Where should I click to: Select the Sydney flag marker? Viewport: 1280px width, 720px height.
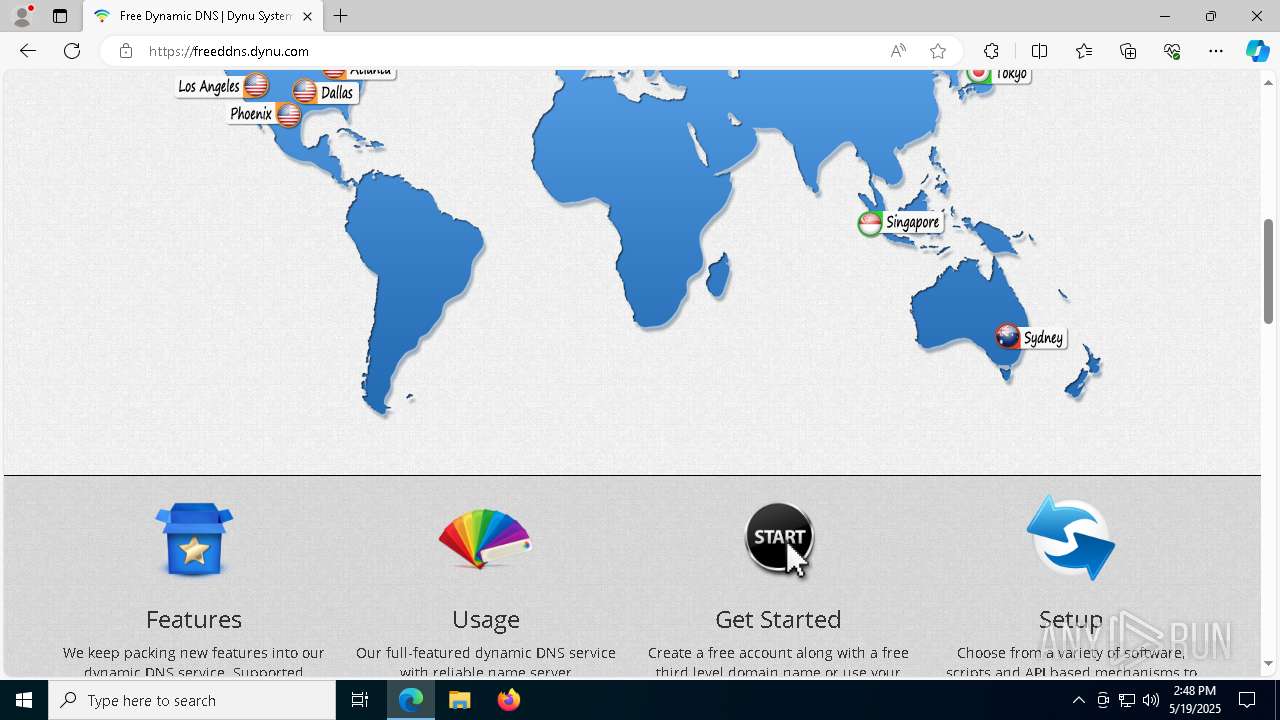(1007, 336)
